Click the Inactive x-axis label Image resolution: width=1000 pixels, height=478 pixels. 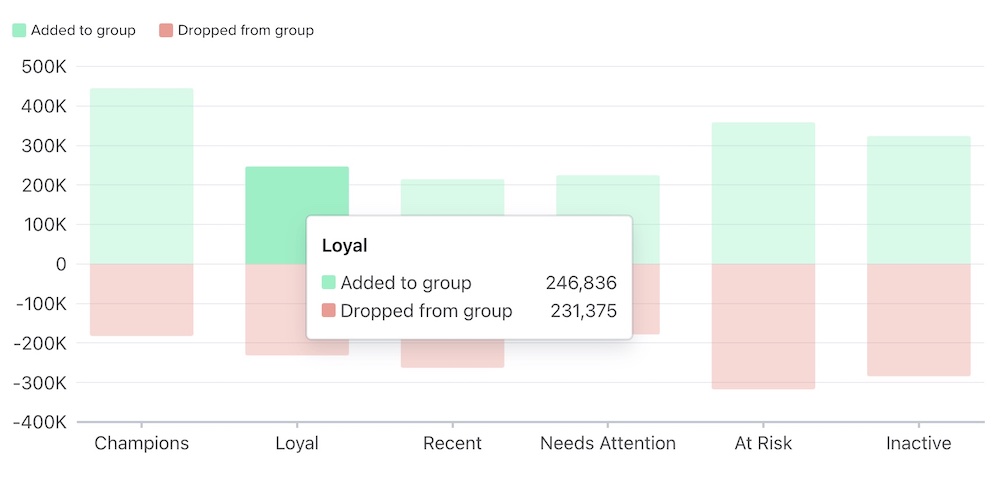918,443
